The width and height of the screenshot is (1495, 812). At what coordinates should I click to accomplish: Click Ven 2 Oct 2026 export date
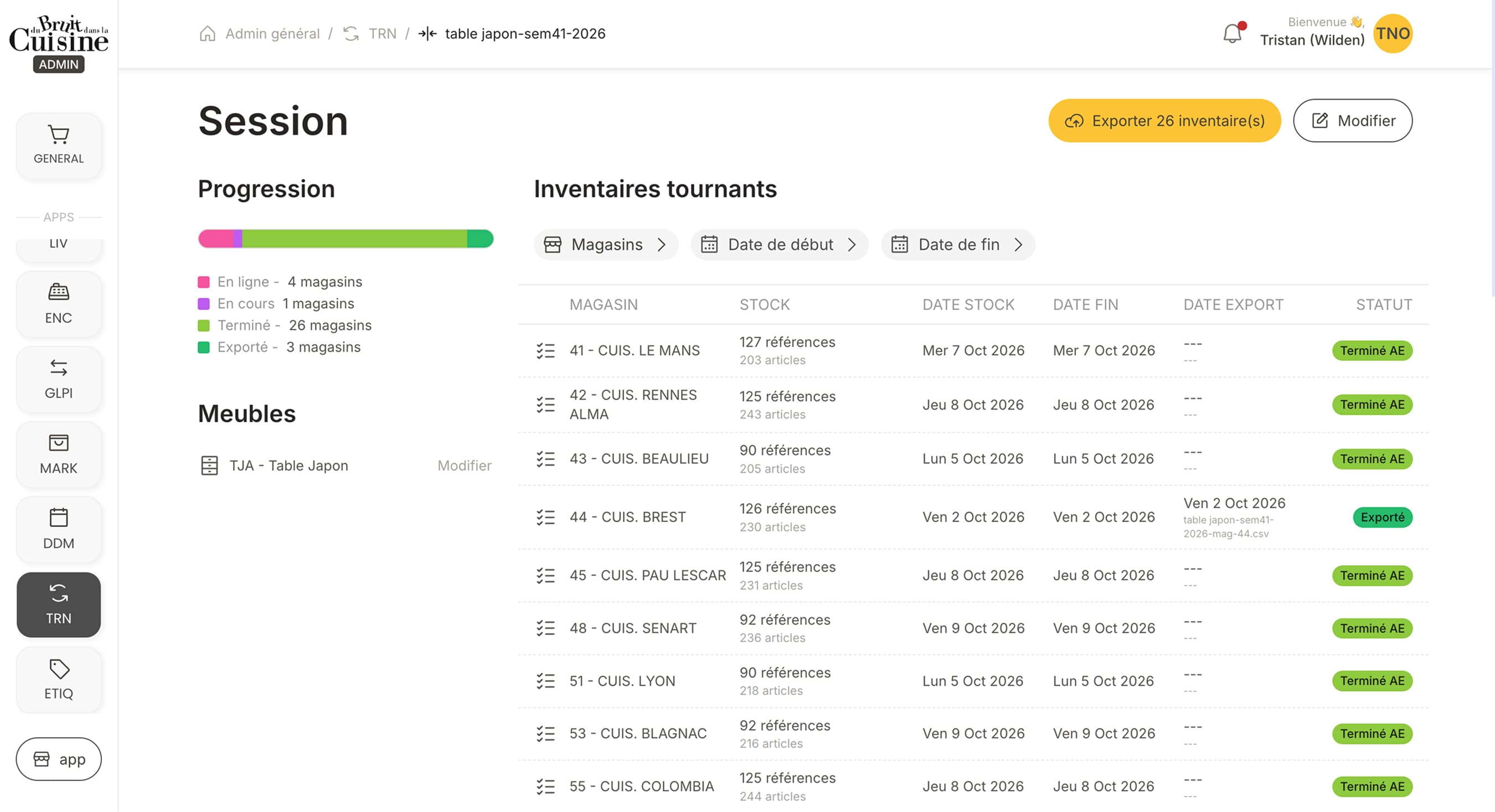pyautogui.click(x=1234, y=504)
